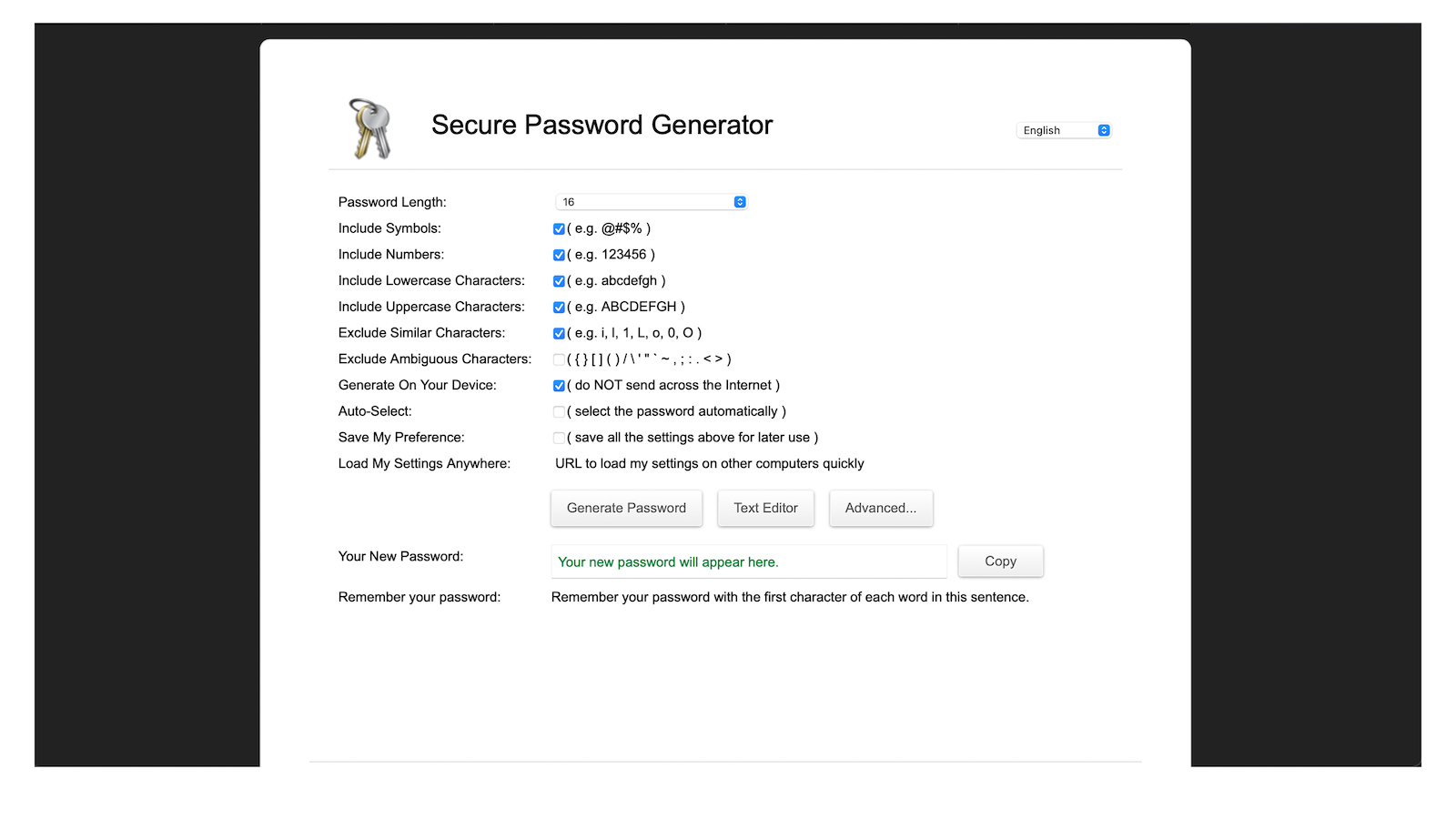The width and height of the screenshot is (1456, 819).
Task: Uncheck Exclude Similar Characters
Action: 558,333
